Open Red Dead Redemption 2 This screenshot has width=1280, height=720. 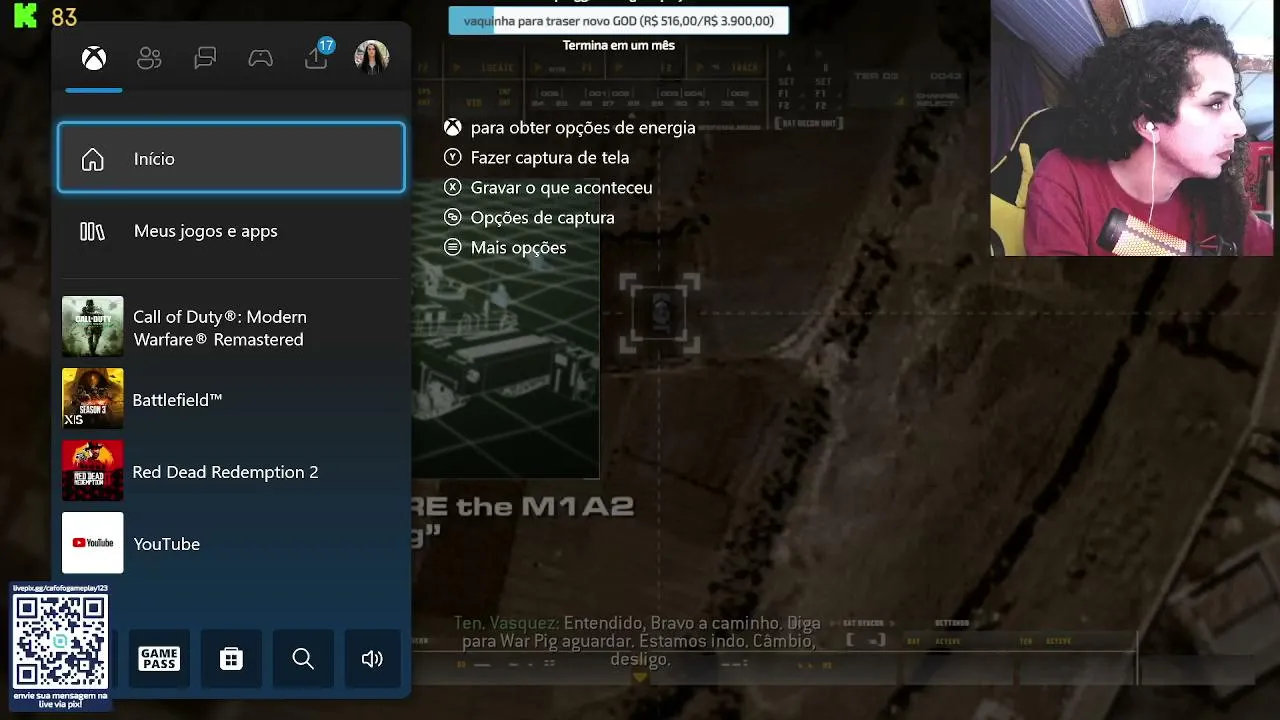pyautogui.click(x=231, y=471)
